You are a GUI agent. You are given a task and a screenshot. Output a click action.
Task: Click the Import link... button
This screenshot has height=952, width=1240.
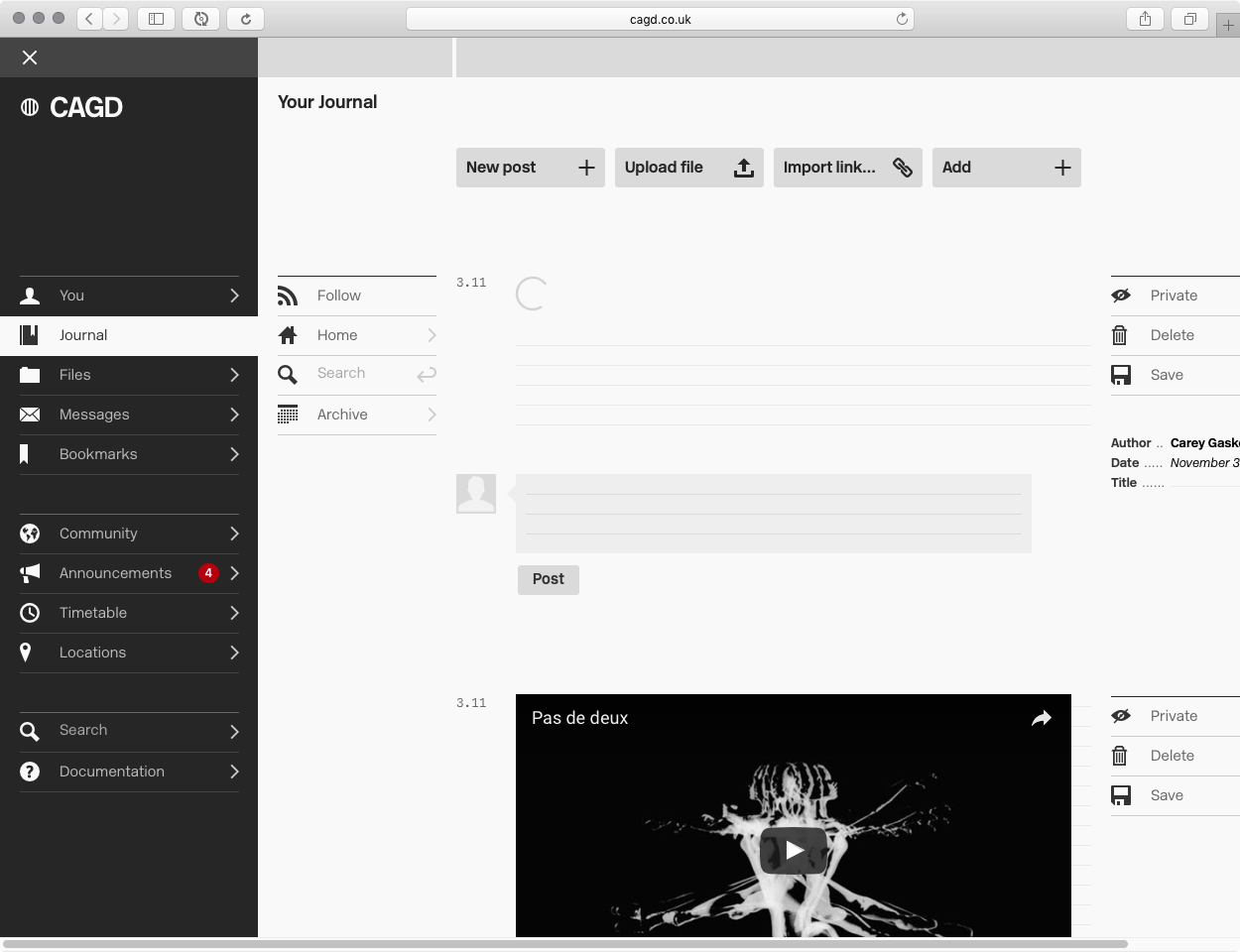tap(848, 168)
